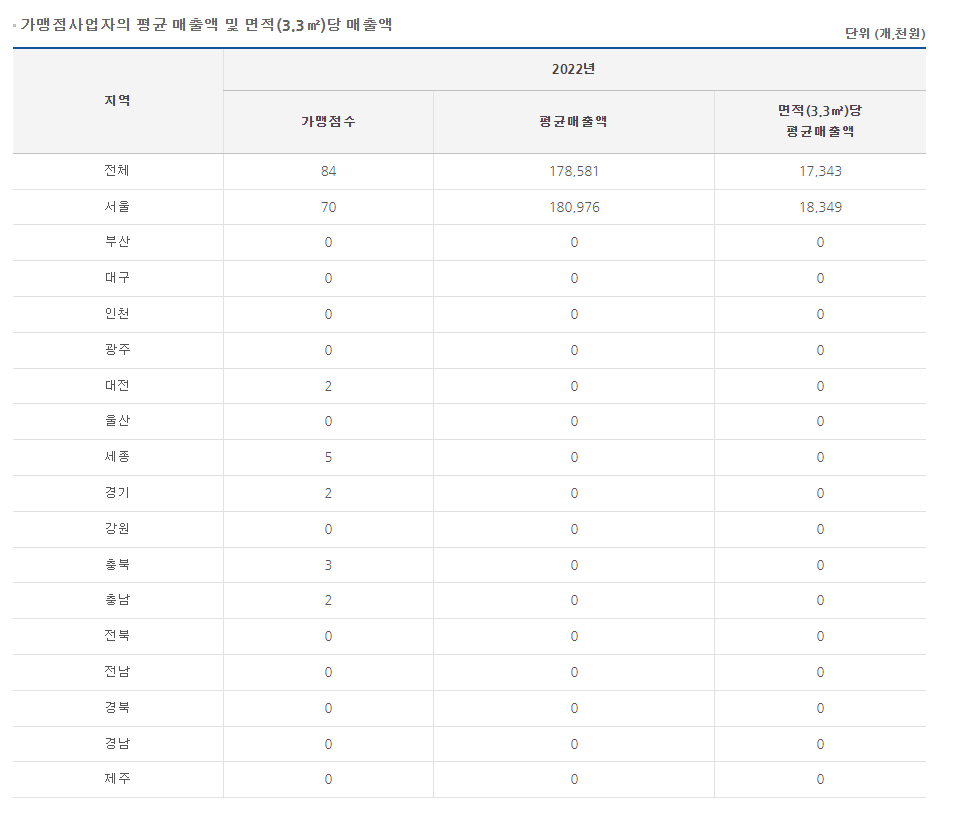Screen dimensions: 958x818
Task: Click the 충북 franchise count 3
Action: tap(328, 565)
